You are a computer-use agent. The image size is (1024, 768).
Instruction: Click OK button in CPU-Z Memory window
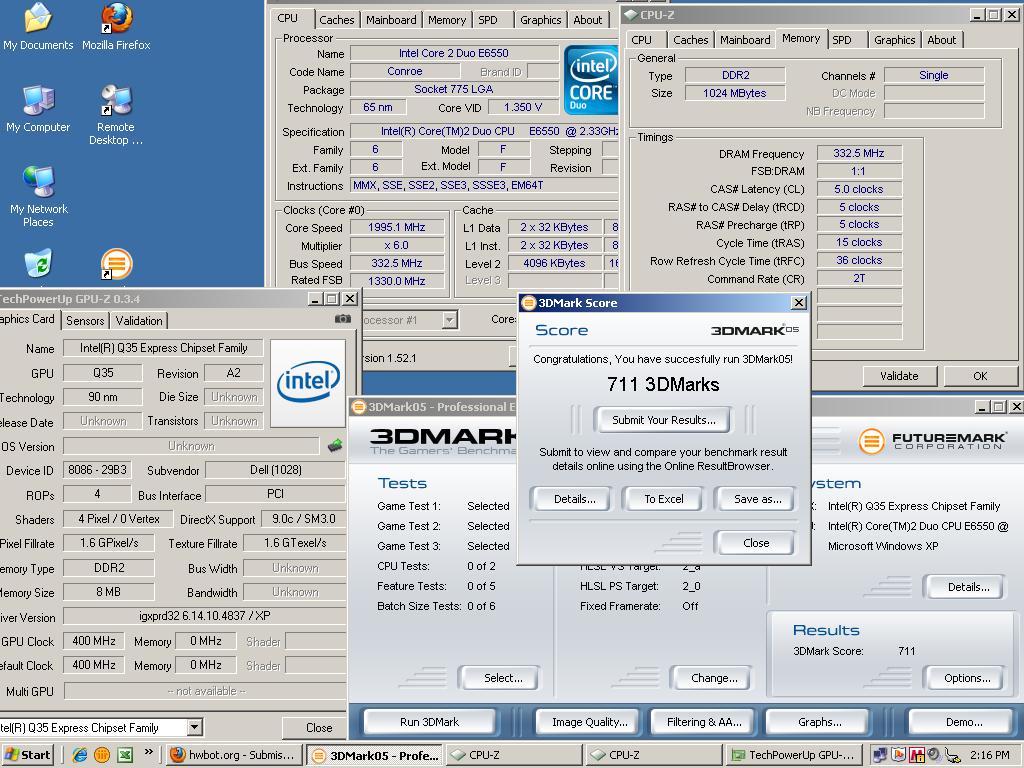pos(980,376)
